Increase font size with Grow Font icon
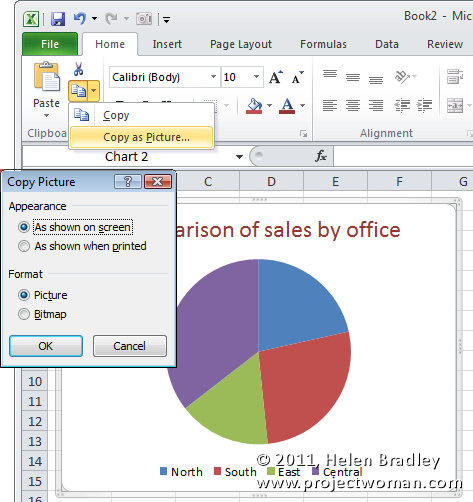 tap(276, 77)
